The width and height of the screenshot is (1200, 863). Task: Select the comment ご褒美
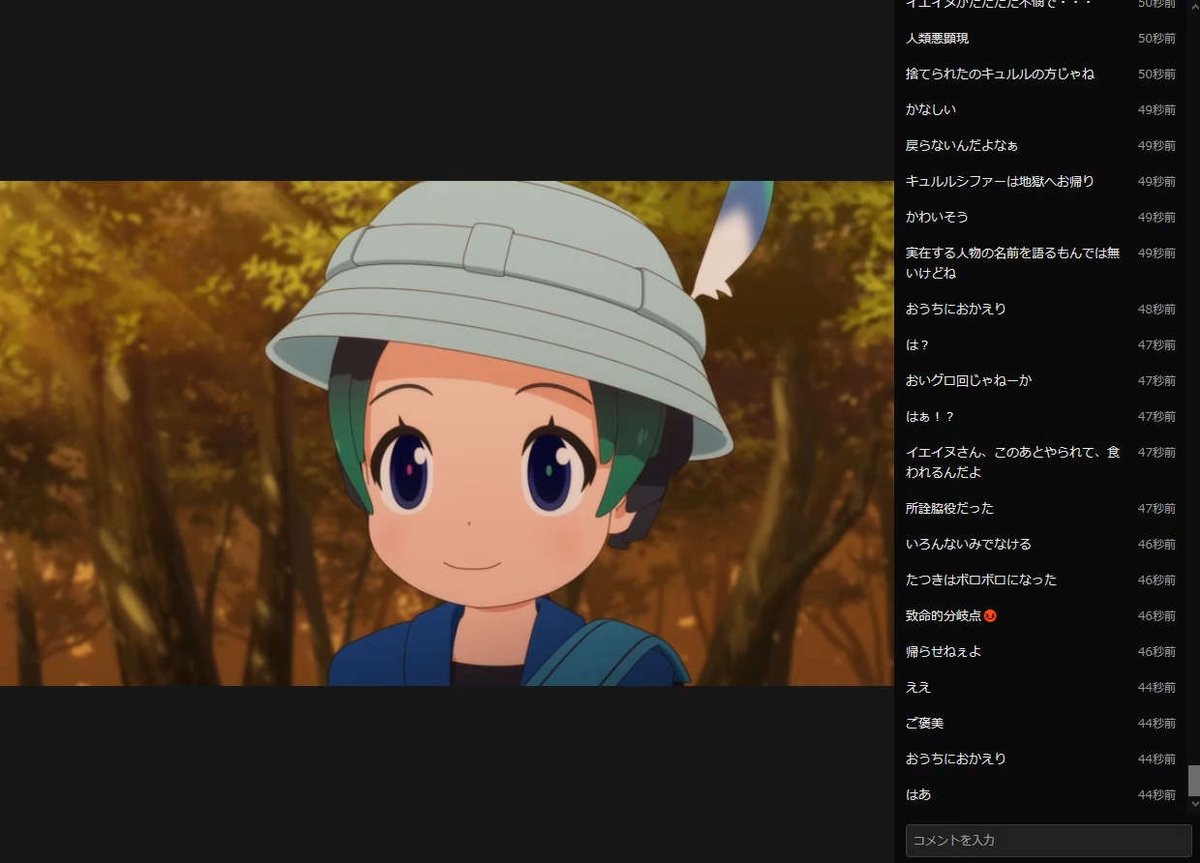click(x=924, y=723)
